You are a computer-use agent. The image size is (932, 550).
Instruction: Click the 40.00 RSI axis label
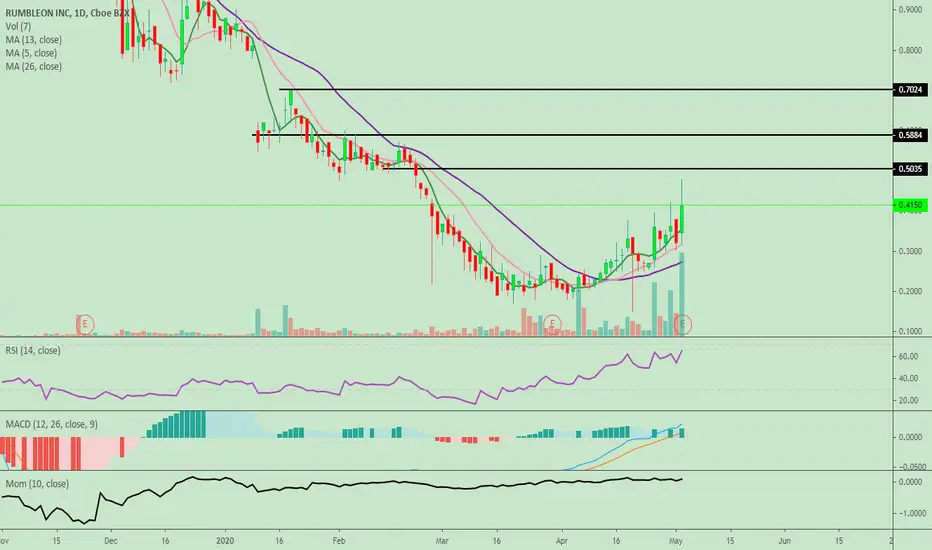909,378
